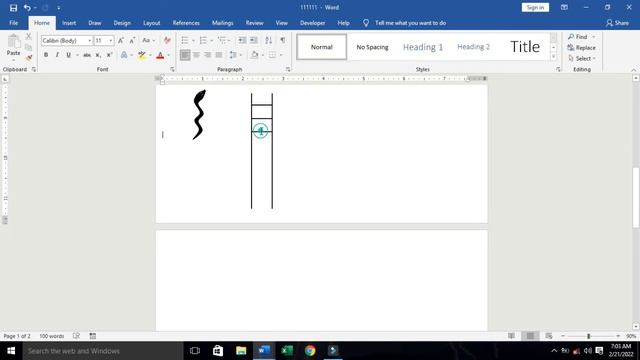
Task: Toggle Underline formatting
Action: click(68, 55)
